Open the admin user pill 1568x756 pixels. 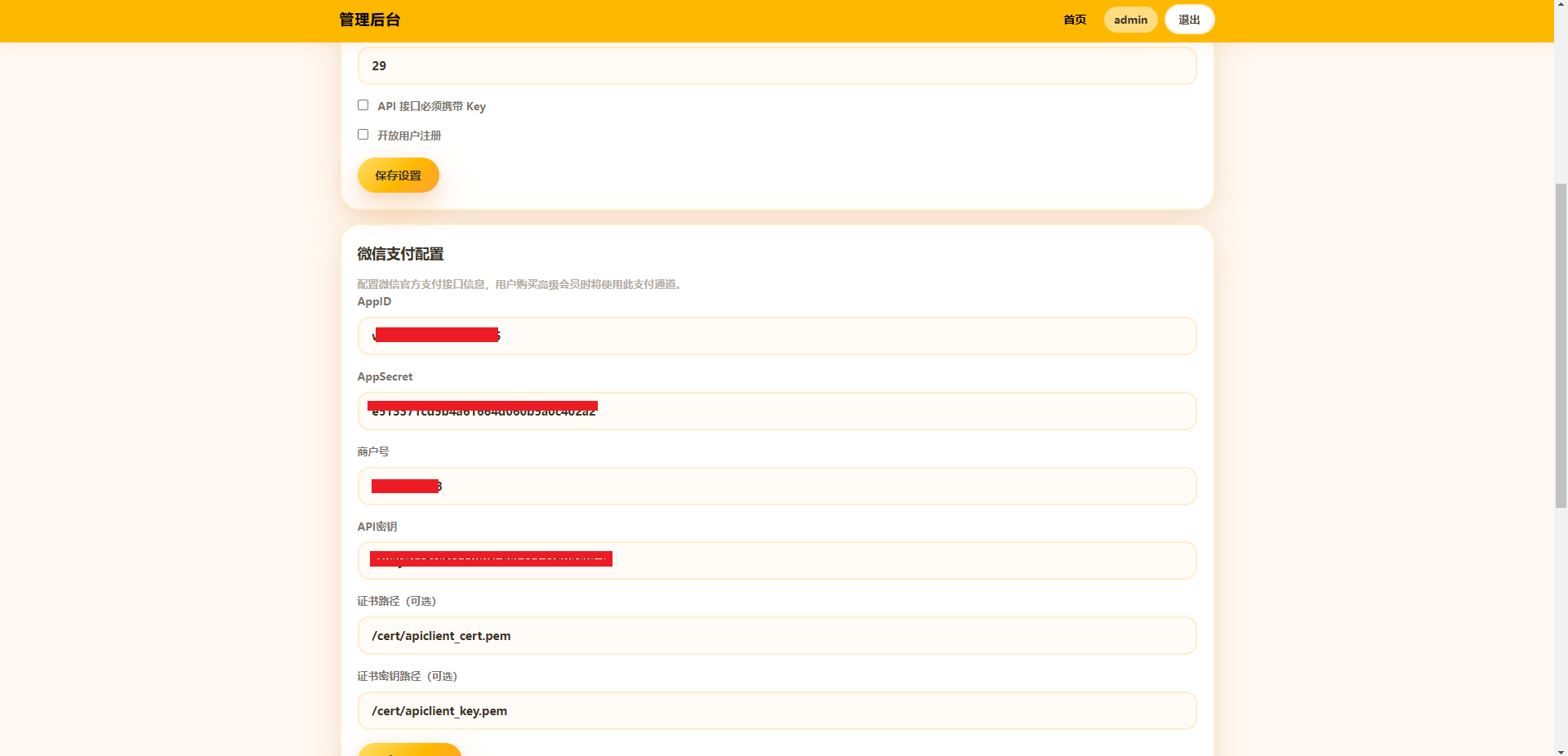pos(1130,20)
